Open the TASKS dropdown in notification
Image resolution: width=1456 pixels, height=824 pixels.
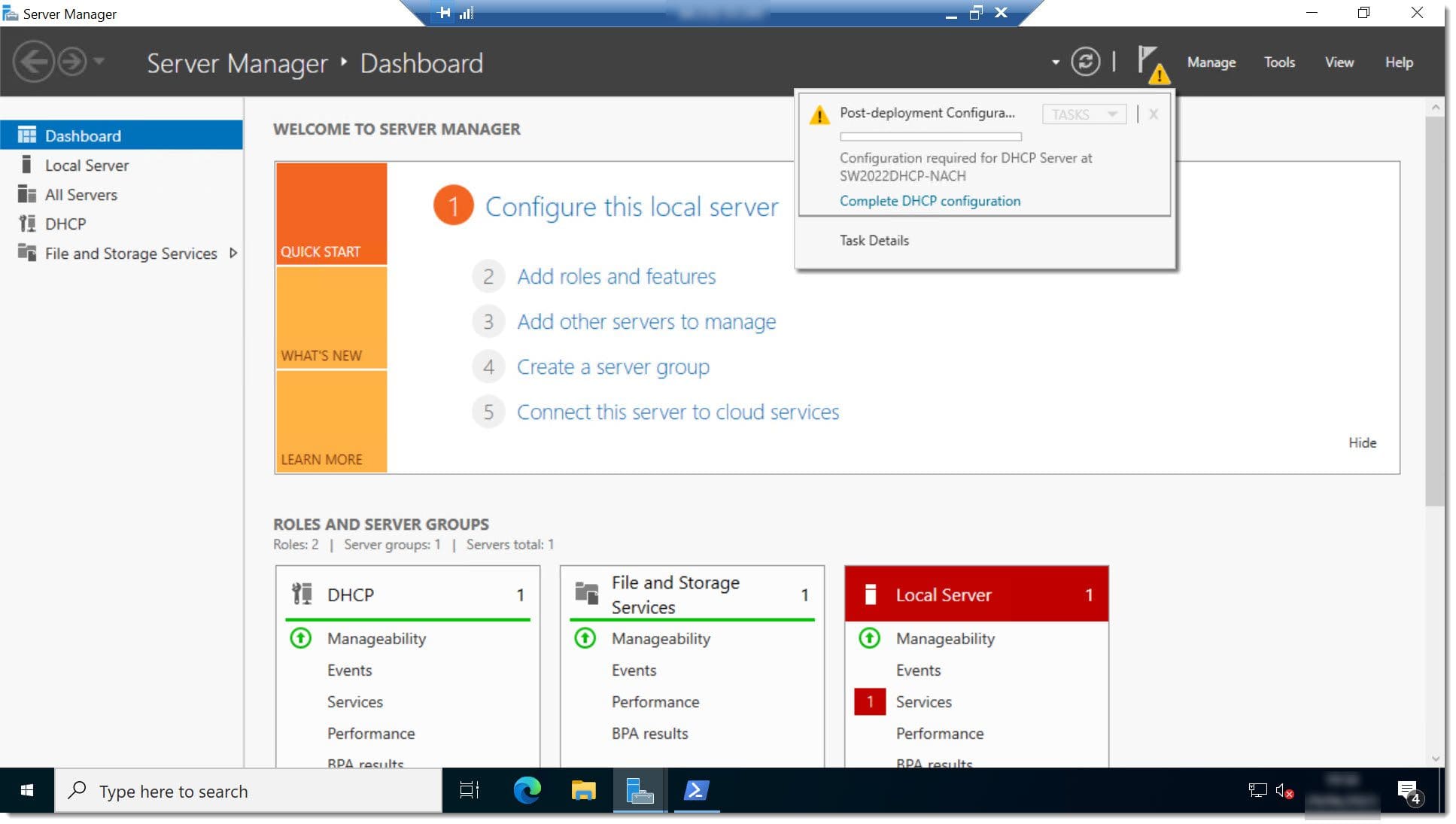tap(1084, 114)
